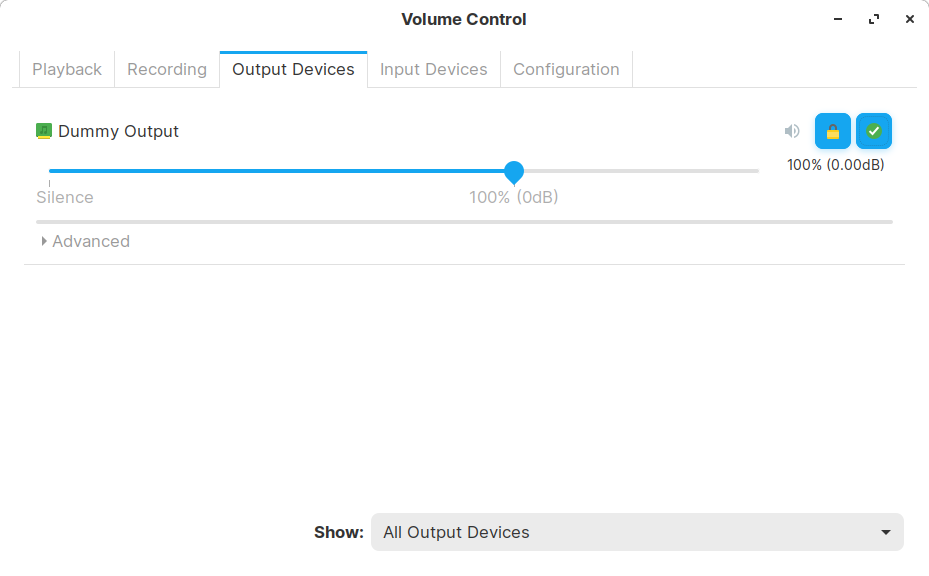Screen dimensions: 929x576
Task: Open the Recording tab
Action: click(x=167, y=69)
